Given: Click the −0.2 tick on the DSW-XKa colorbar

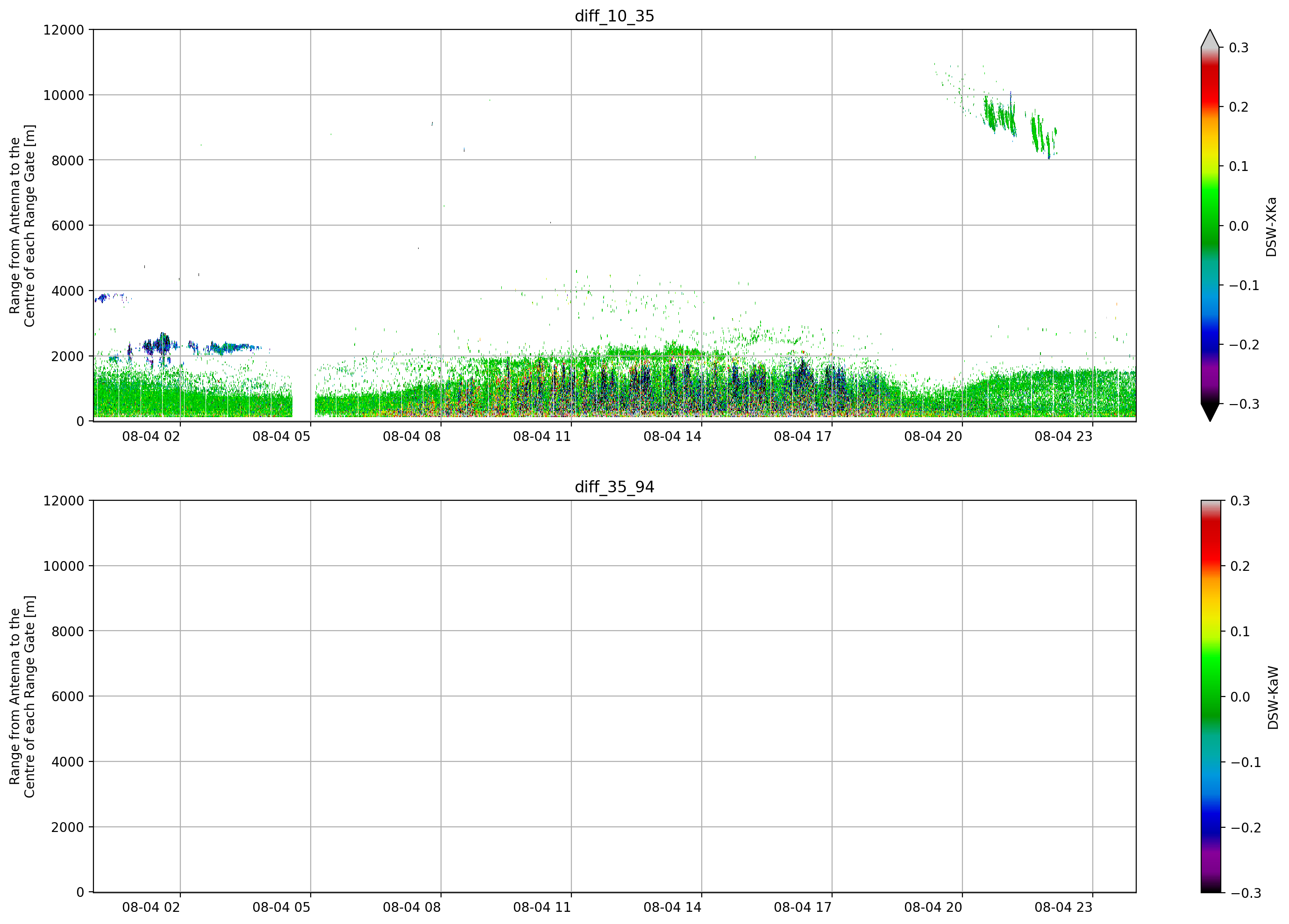Looking at the screenshot, I should coord(1244,345).
